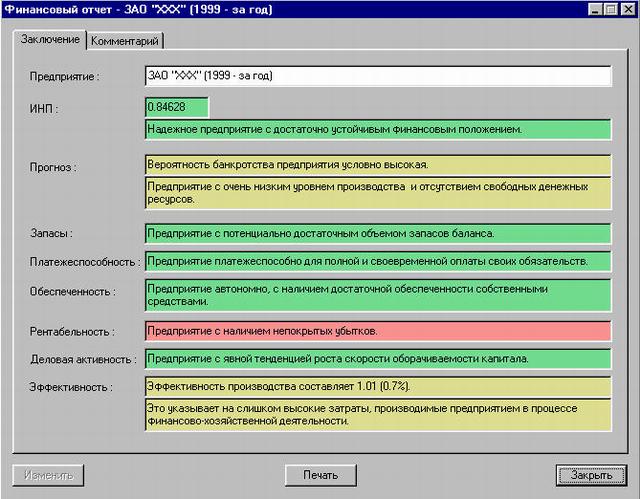Image resolution: width=640 pixels, height=499 pixels.
Task: Click the red Рентабельность result field
Action: coord(377,331)
